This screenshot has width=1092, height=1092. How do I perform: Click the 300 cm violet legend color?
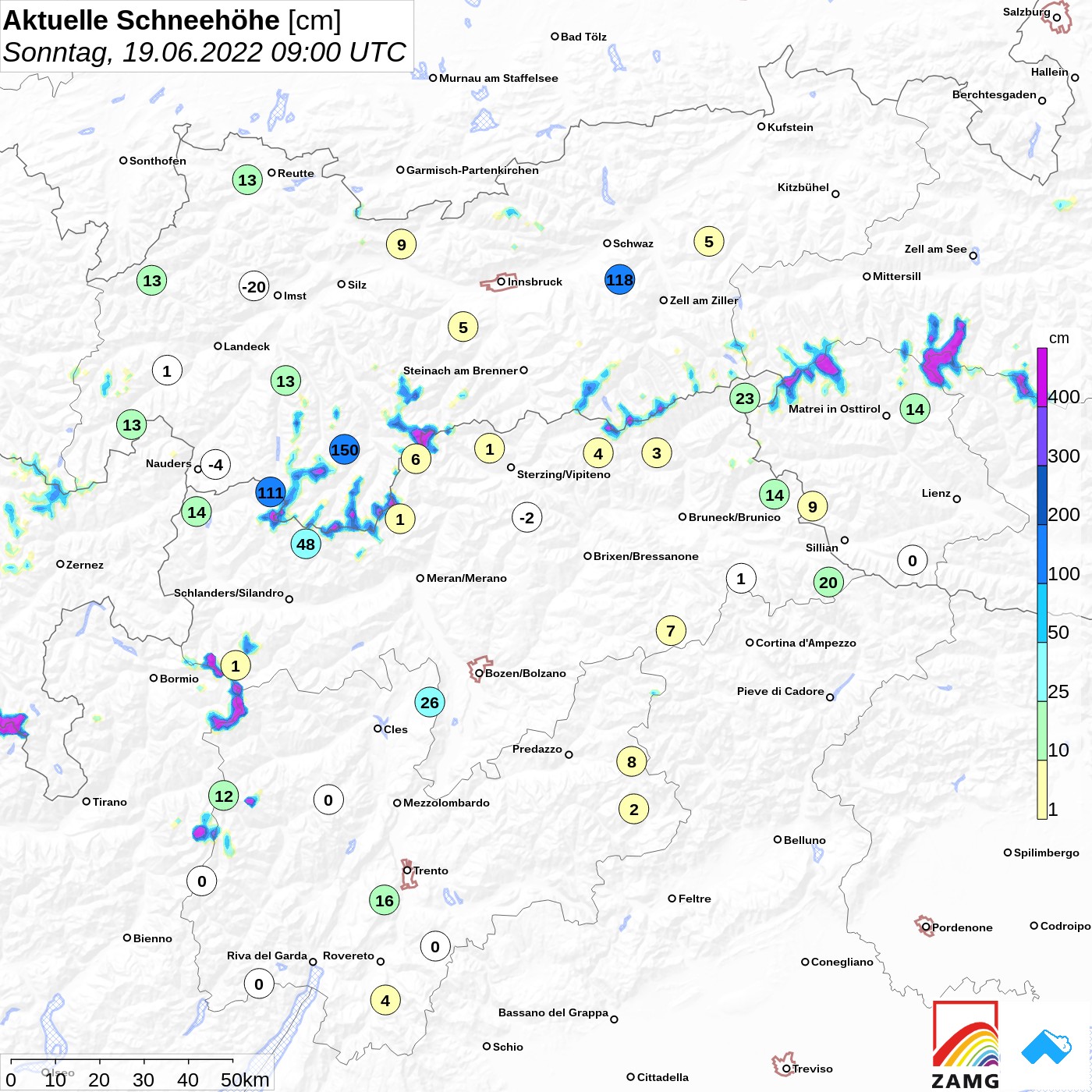[x=1042, y=436]
